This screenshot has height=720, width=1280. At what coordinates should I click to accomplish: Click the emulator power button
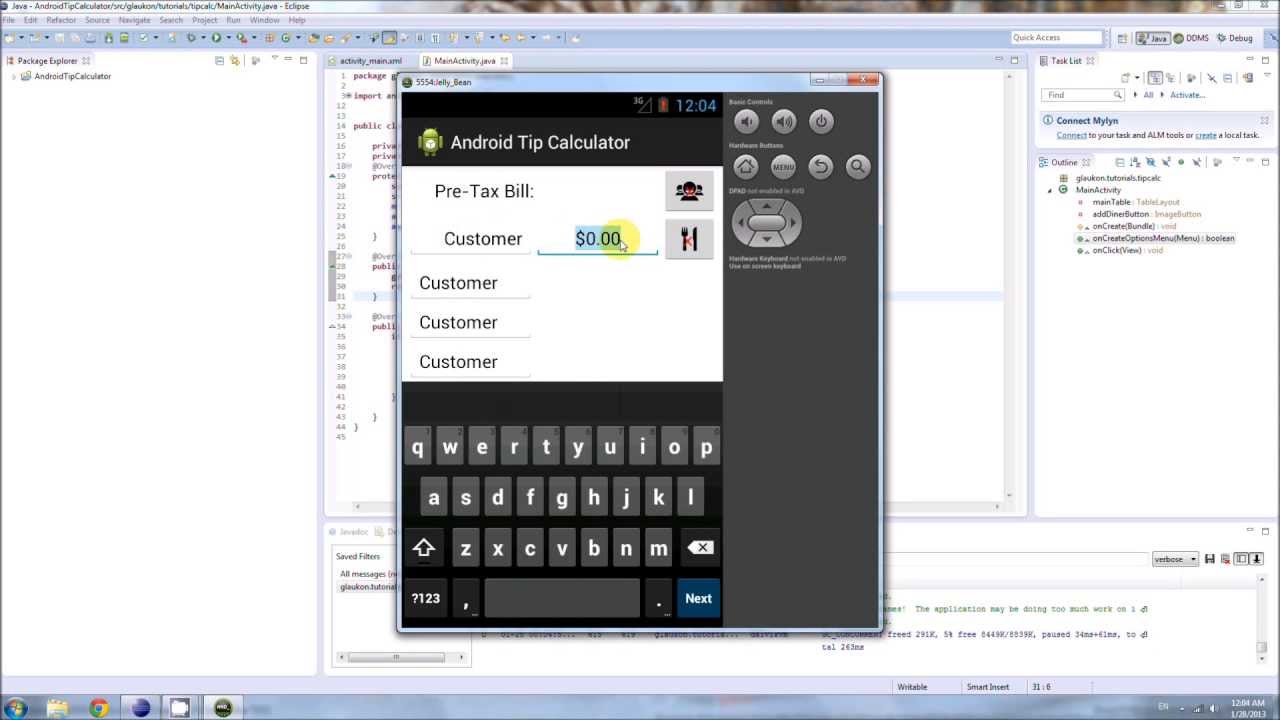[821, 121]
